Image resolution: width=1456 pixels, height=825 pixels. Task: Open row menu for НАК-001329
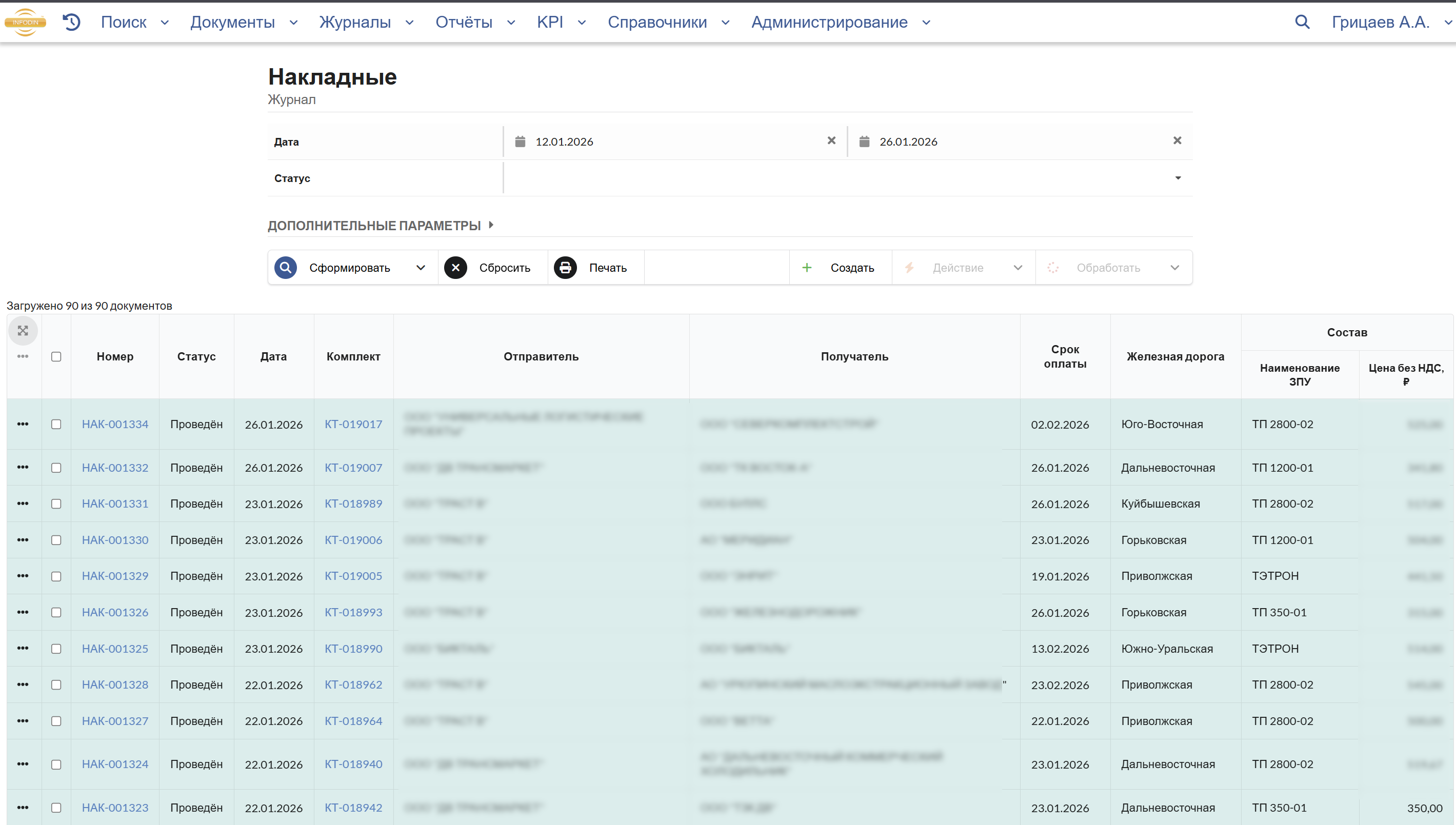point(23,576)
